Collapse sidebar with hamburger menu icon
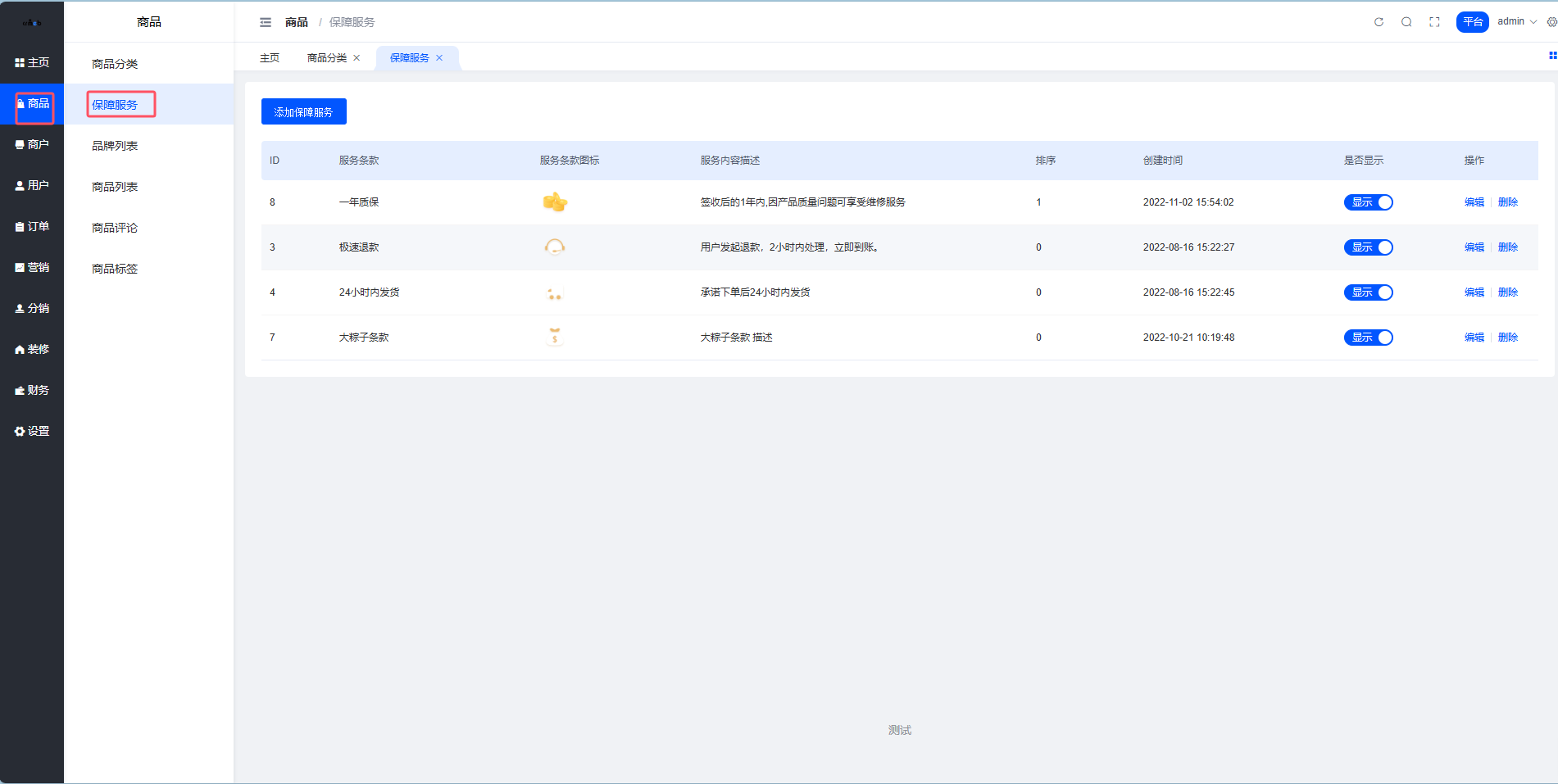This screenshot has height=784, width=1558. [x=266, y=22]
